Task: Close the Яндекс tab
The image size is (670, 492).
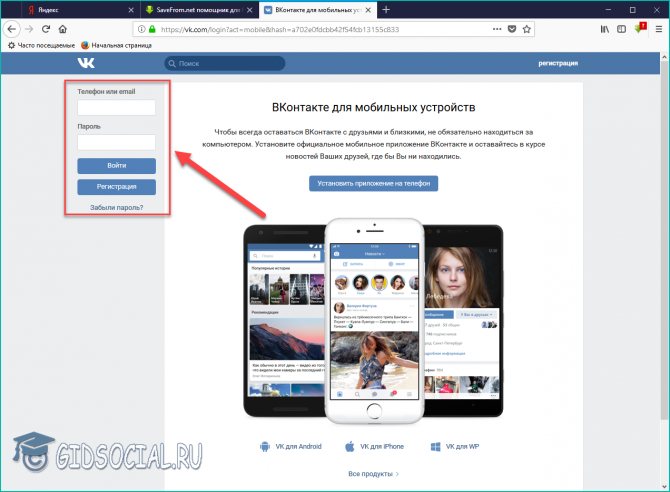Action: 131,10
